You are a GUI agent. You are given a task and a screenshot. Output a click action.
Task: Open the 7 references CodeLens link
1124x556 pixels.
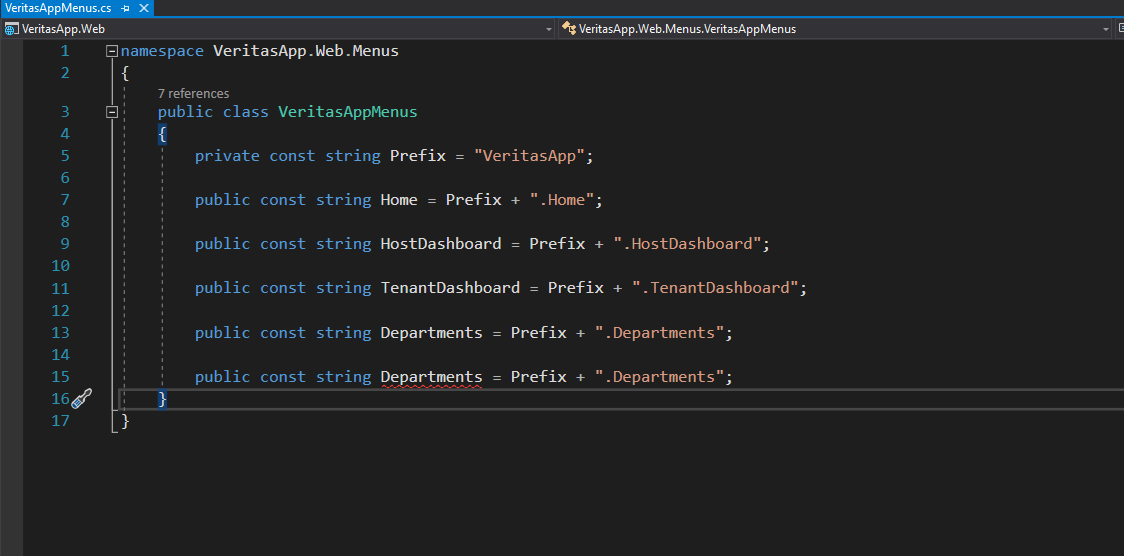tap(193, 93)
